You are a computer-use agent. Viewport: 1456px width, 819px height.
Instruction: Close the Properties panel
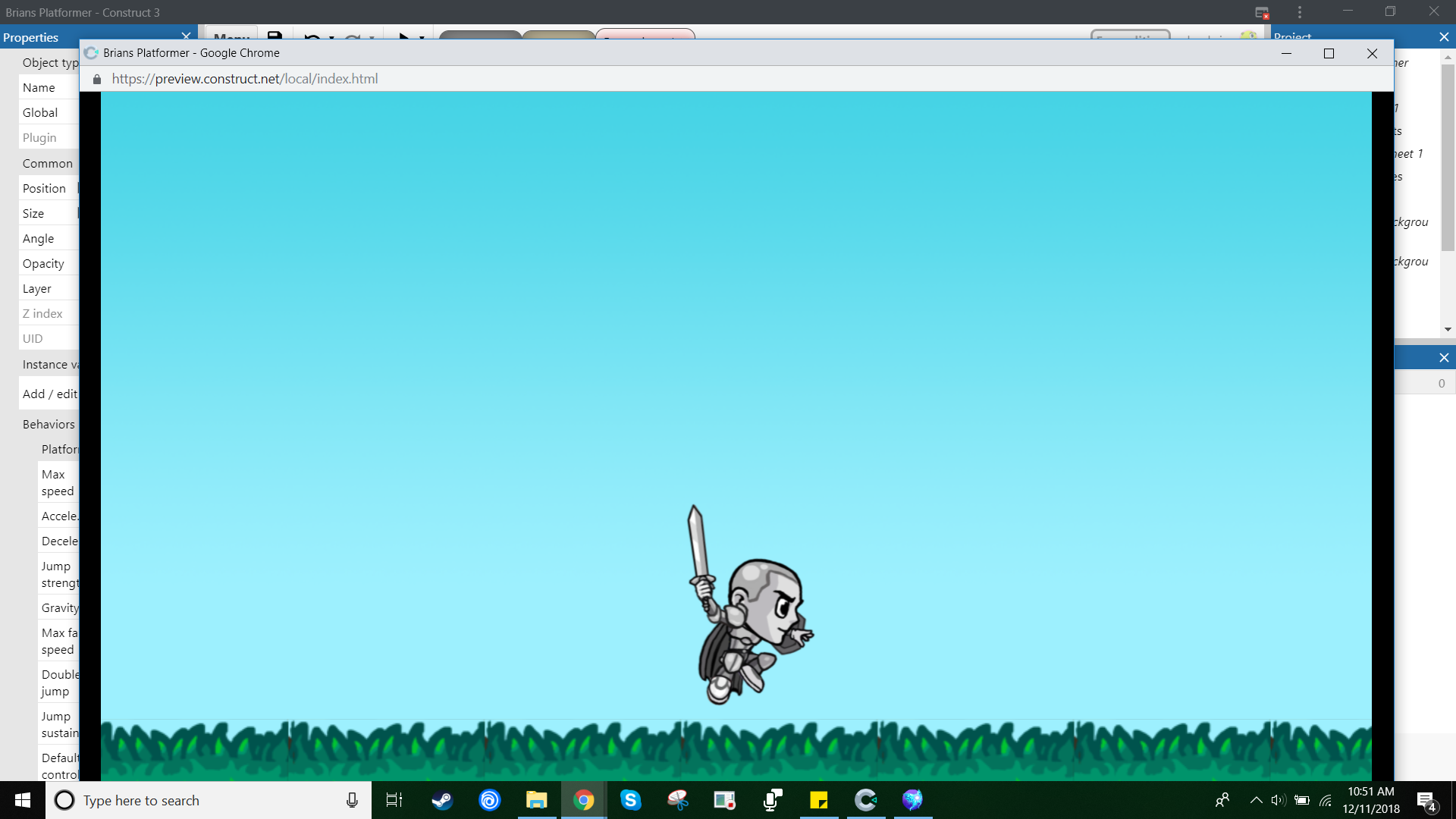(186, 36)
